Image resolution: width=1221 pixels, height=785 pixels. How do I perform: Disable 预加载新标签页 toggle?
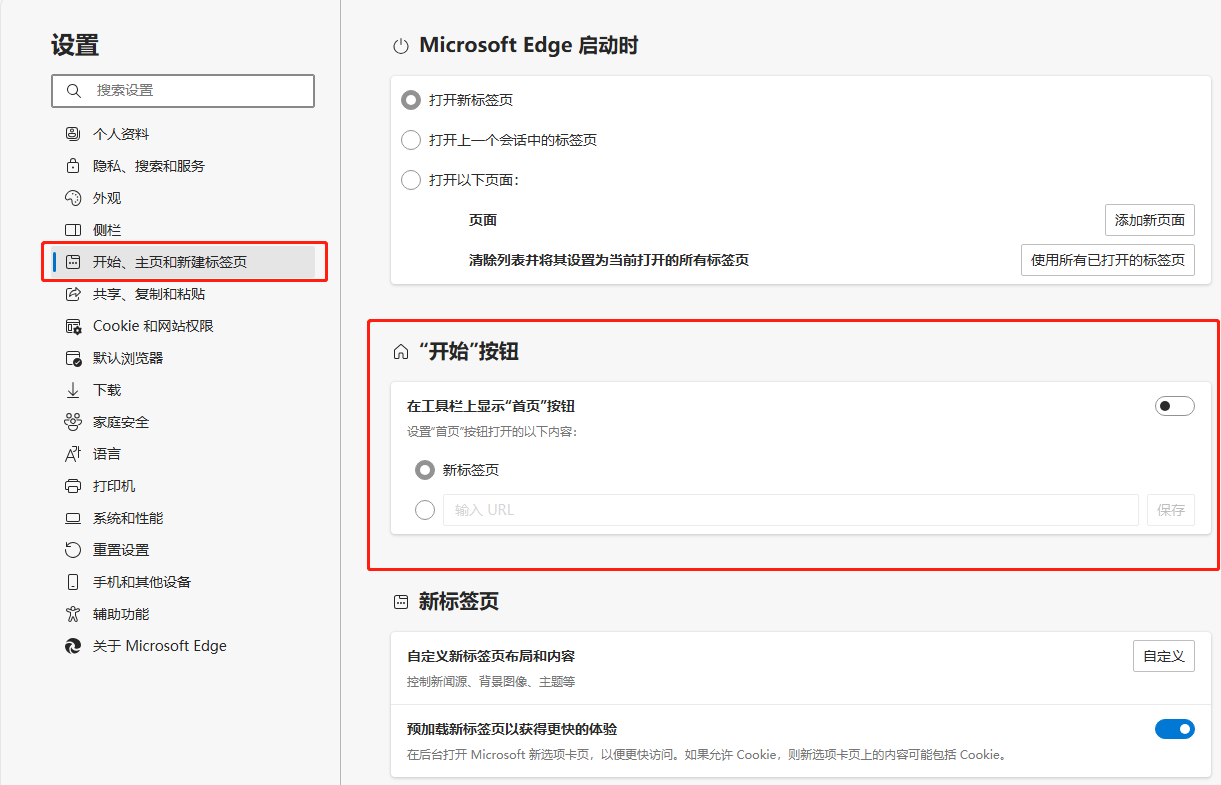[x=1175, y=728]
